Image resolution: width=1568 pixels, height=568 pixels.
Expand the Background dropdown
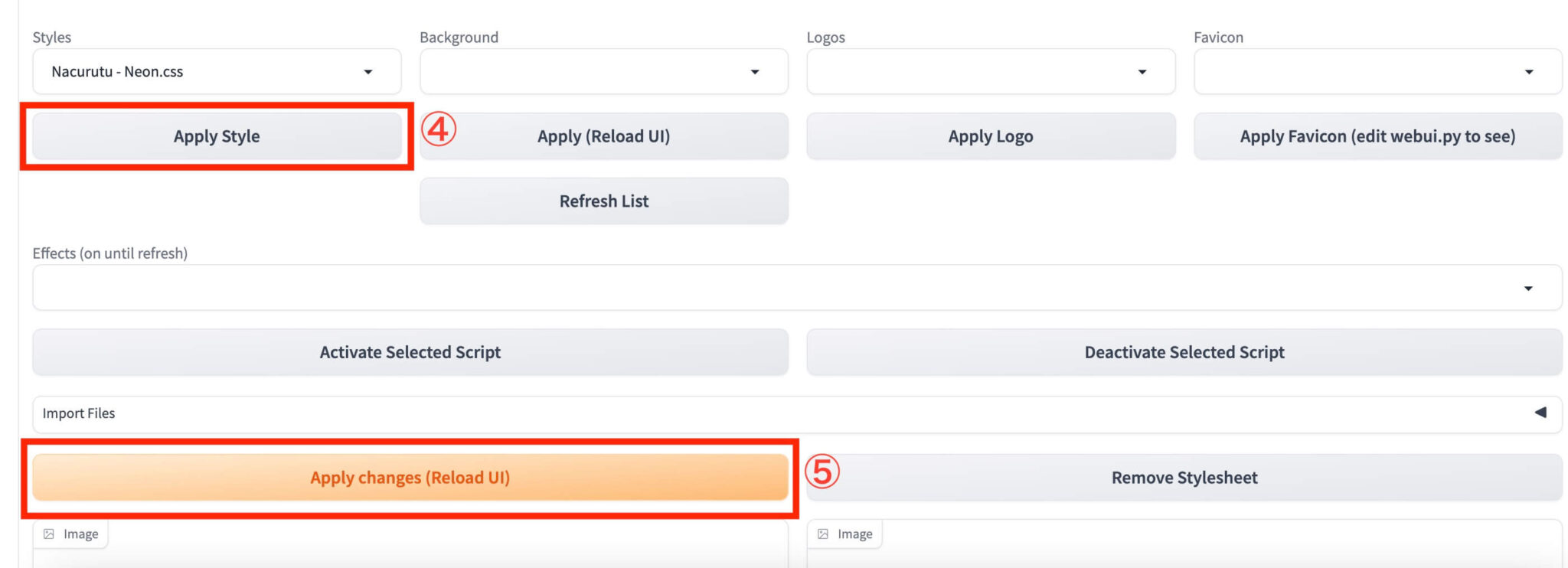(x=603, y=72)
